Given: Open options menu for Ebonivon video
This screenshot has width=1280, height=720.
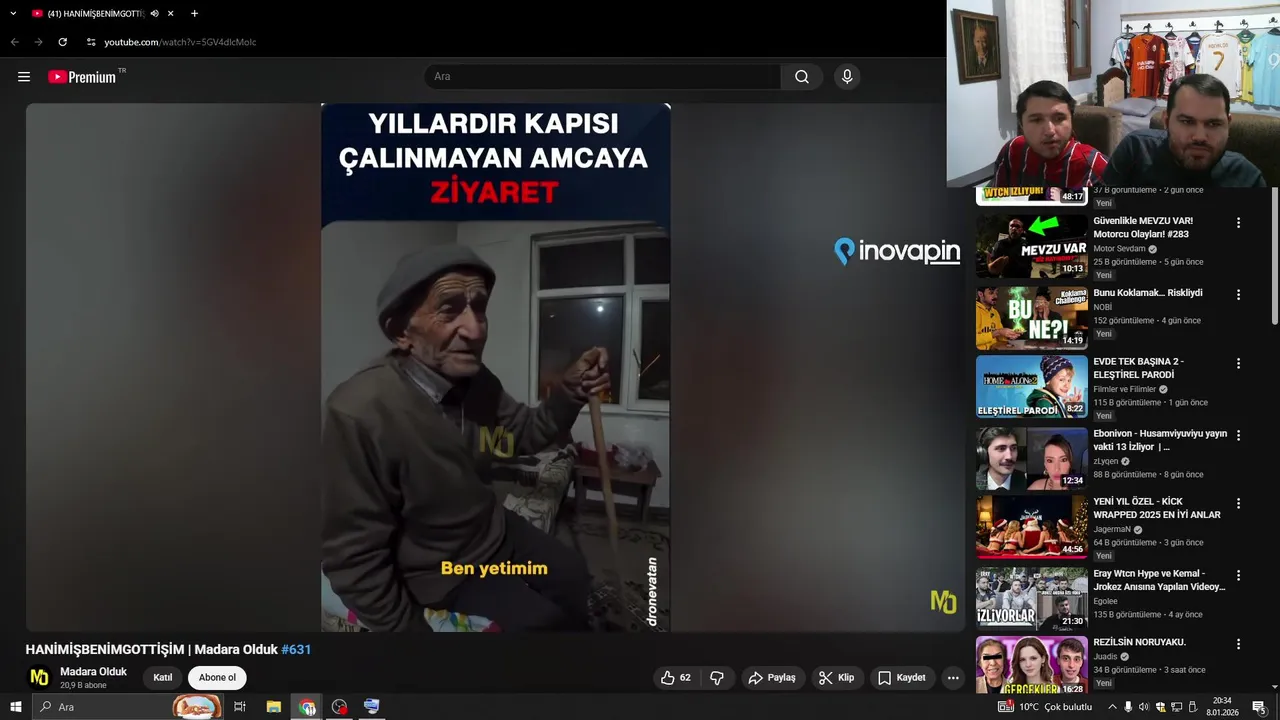Looking at the screenshot, I should (1238, 436).
